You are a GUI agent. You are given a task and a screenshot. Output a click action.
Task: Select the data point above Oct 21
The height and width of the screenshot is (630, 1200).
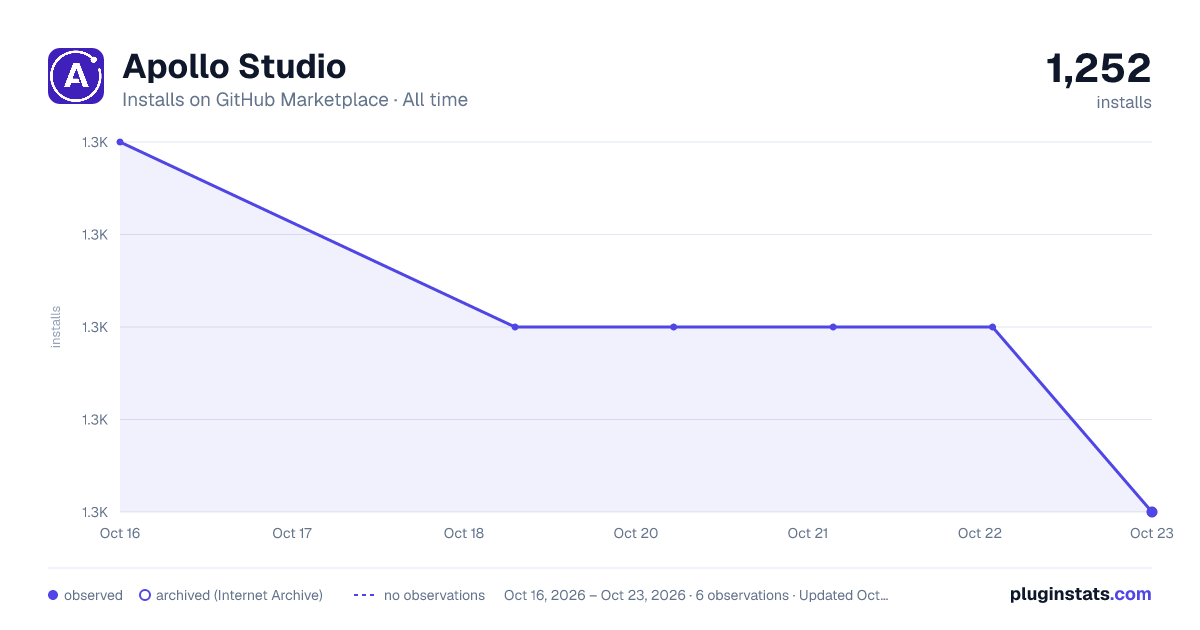pos(833,327)
